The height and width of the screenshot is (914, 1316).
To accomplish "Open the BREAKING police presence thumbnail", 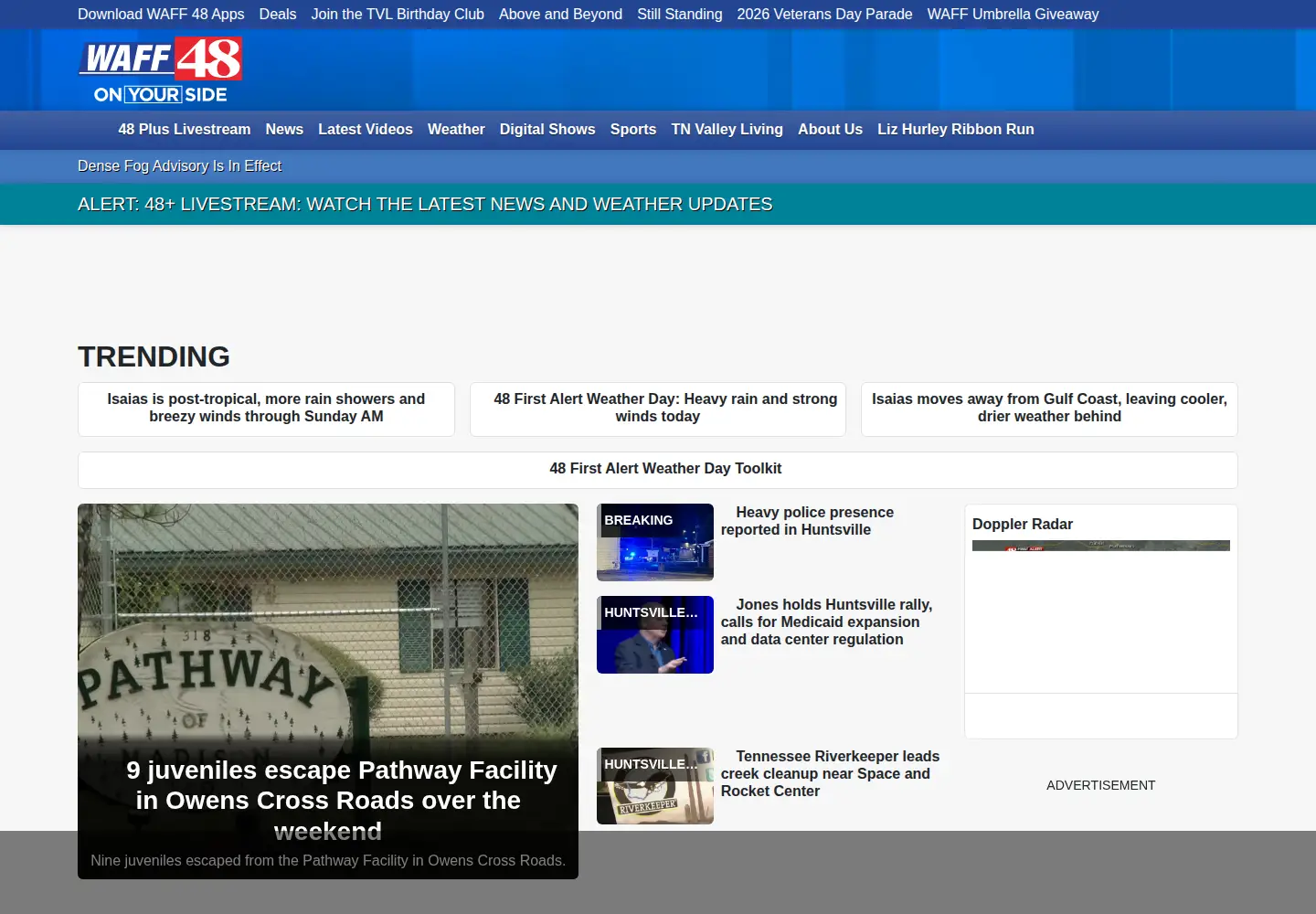I will [x=655, y=543].
